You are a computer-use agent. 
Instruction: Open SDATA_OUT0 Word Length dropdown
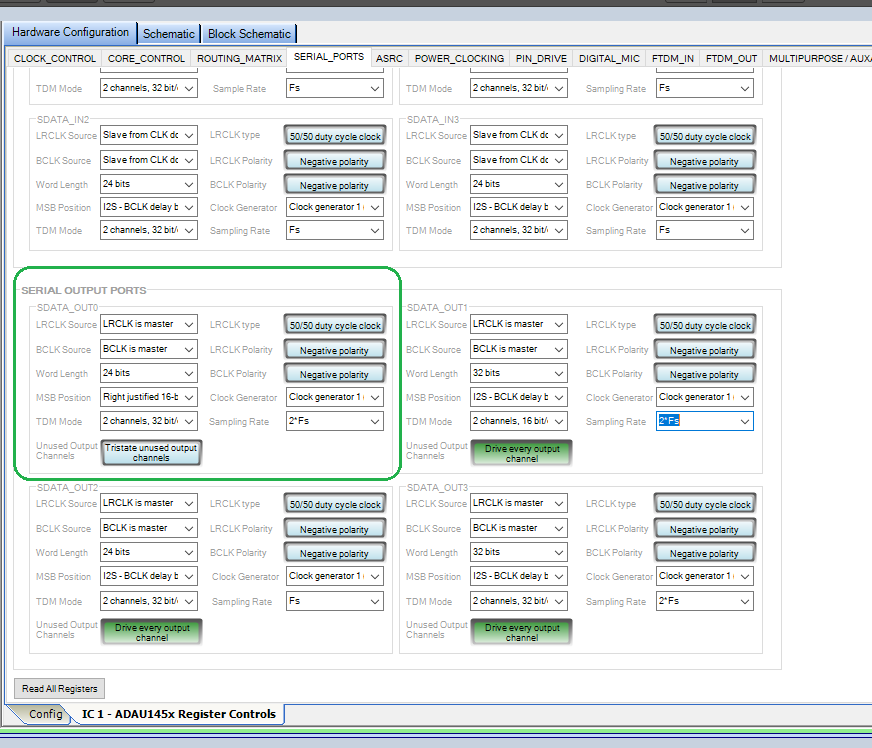click(148, 373)
